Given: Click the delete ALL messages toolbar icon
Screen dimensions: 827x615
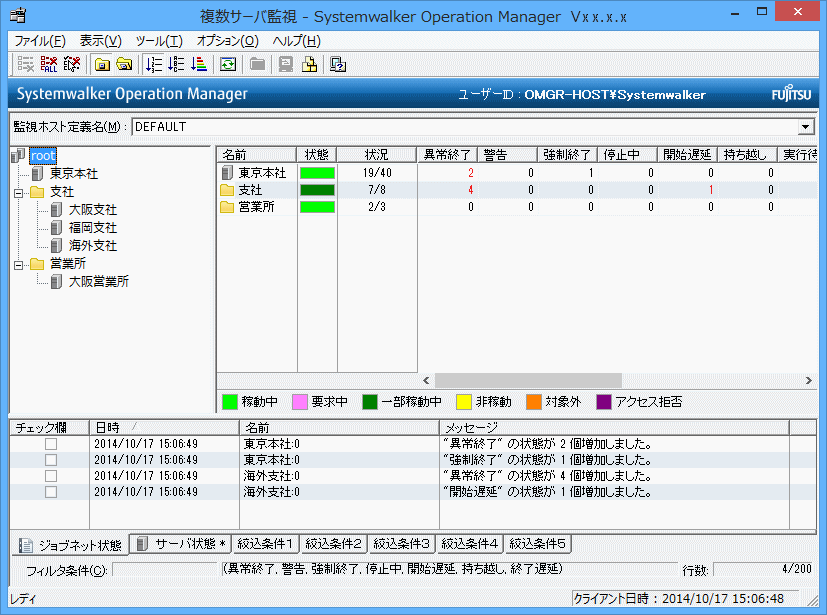Looking at the screenshot, I should [x=48, y=65].
